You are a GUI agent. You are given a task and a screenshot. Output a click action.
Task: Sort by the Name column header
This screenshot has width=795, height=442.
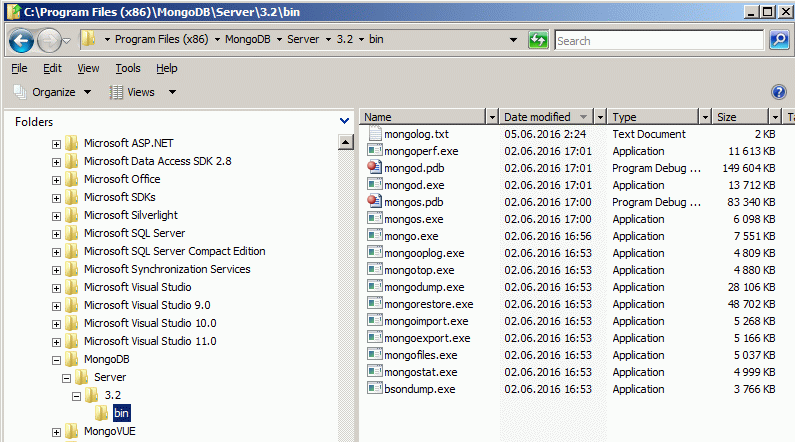[423, 117]
